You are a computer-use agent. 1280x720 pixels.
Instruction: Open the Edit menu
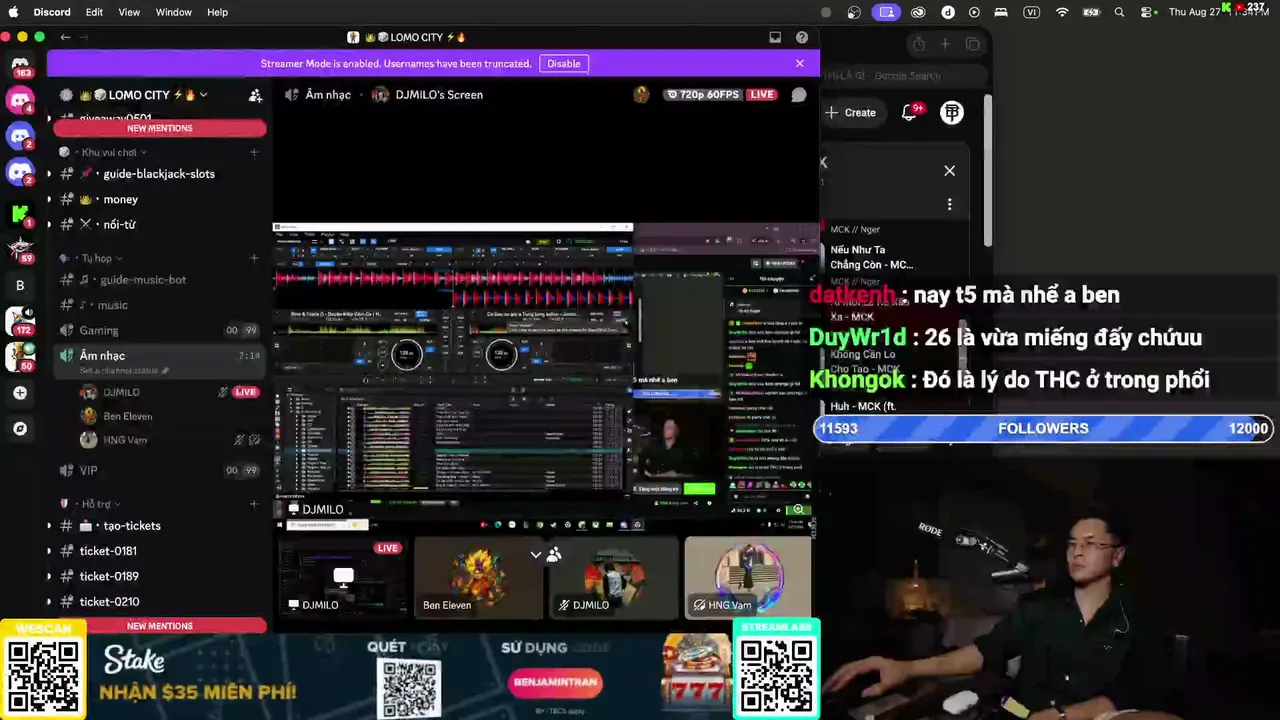[94, 12]
